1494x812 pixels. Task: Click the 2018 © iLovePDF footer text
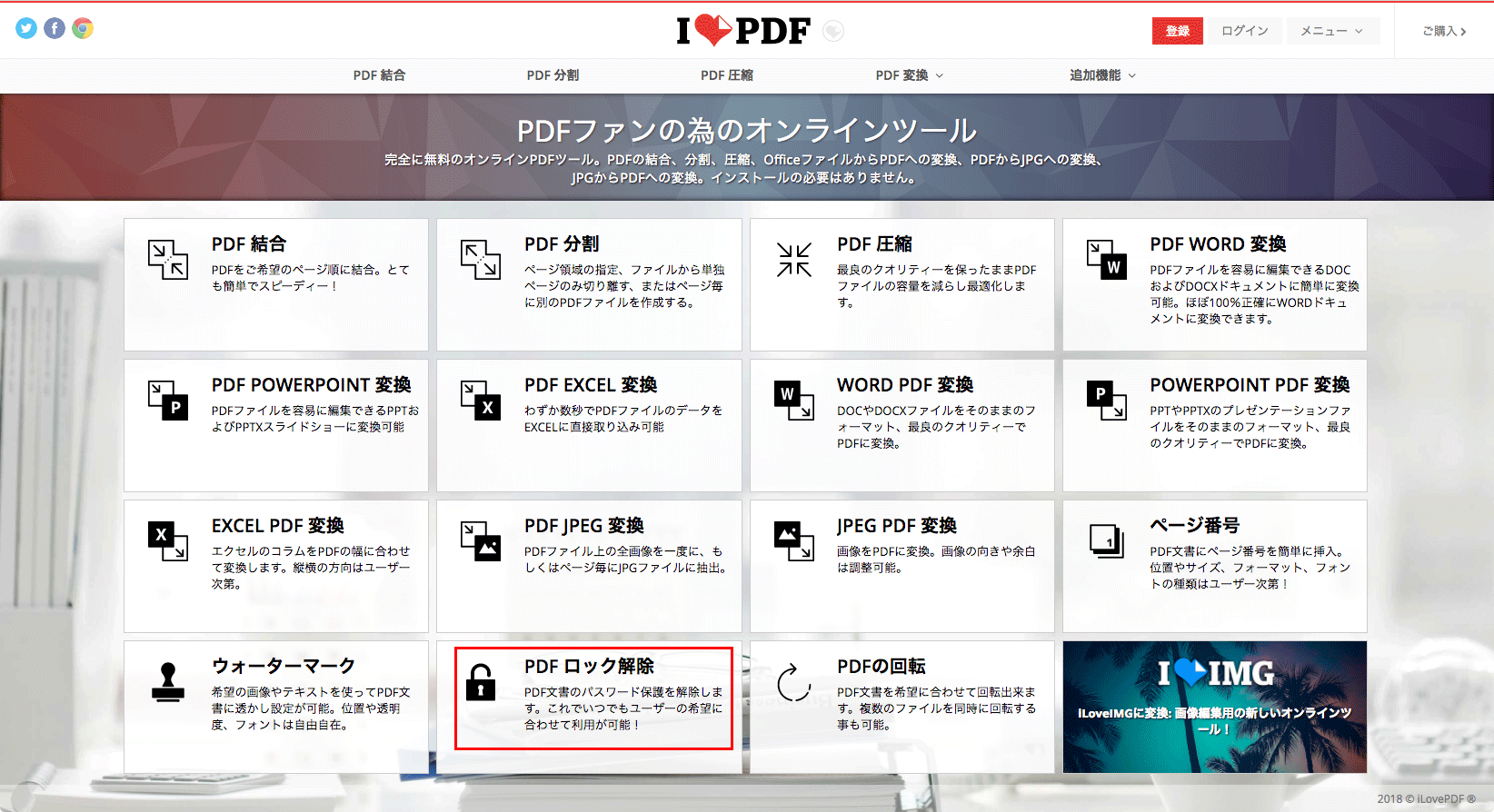(x=1426, y=799)
